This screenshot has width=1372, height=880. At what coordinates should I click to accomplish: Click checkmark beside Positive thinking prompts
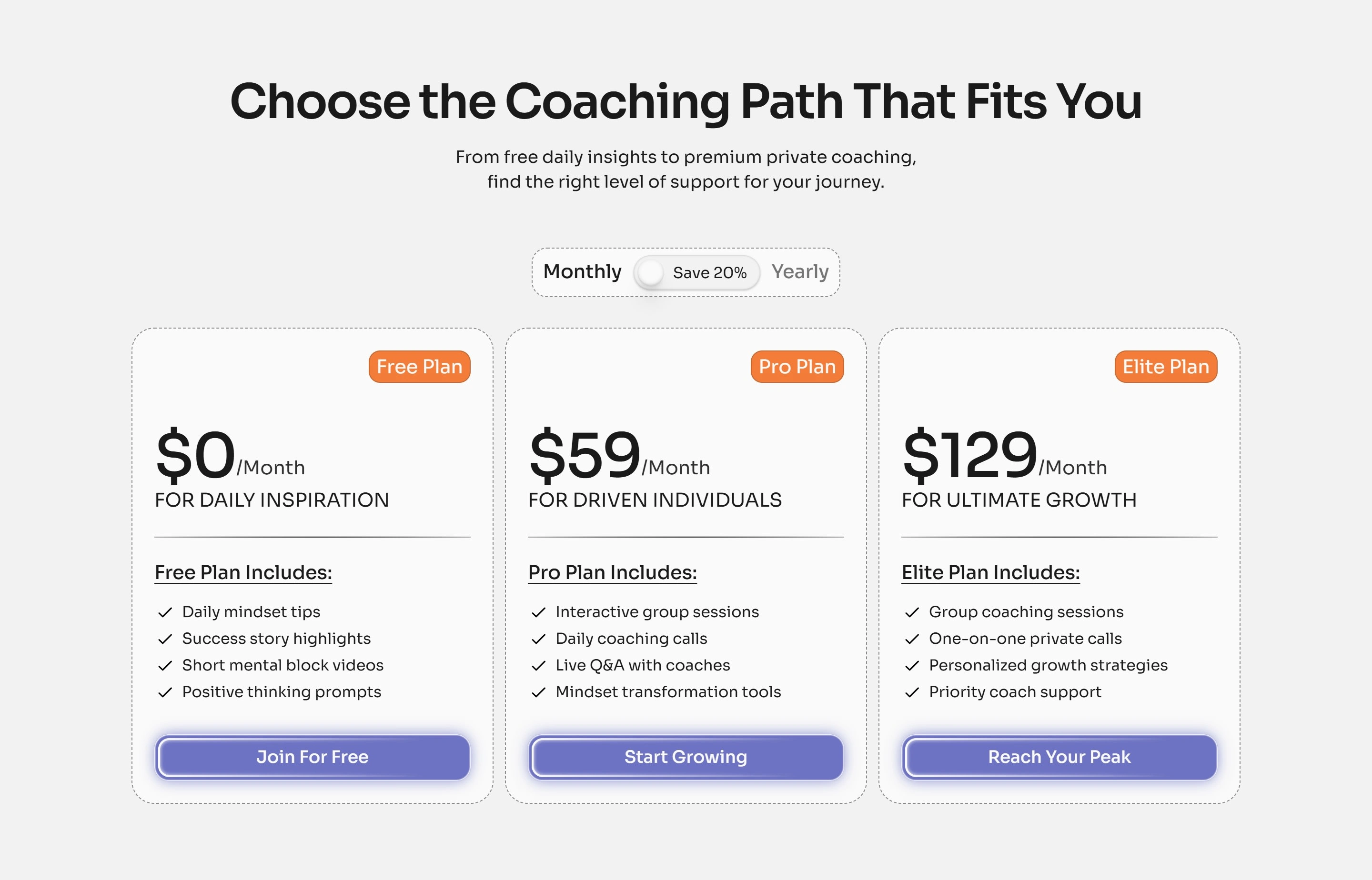pos(165,692)
